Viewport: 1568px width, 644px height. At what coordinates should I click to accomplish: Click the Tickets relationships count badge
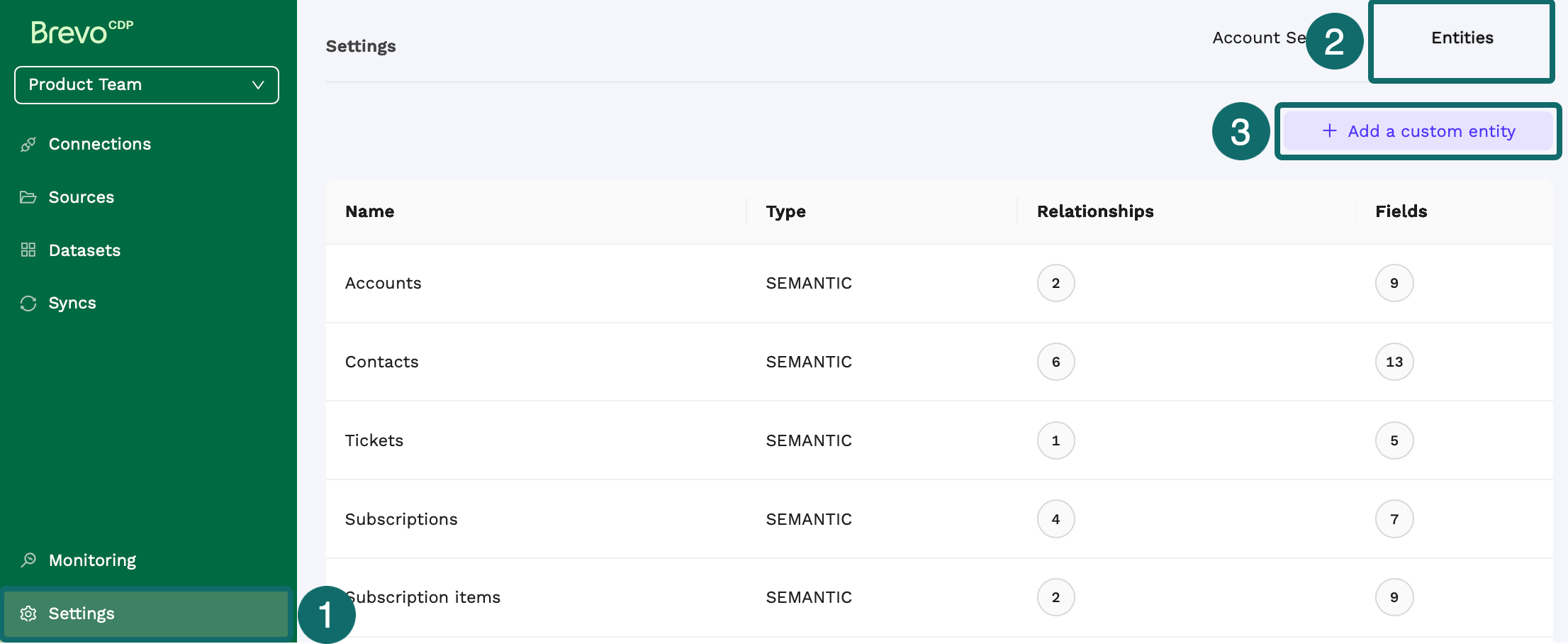(x=1055, y=441)
